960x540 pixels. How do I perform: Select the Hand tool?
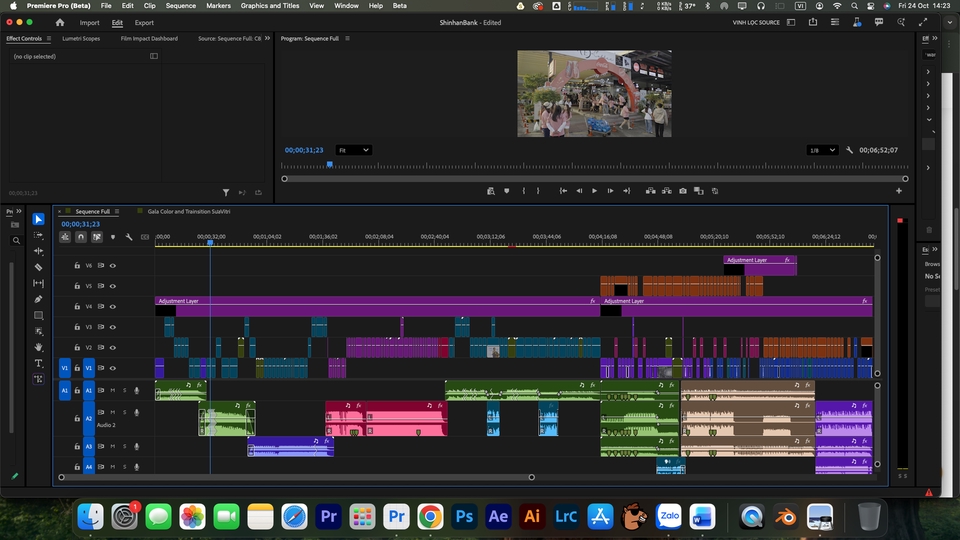tap(38, 347)
